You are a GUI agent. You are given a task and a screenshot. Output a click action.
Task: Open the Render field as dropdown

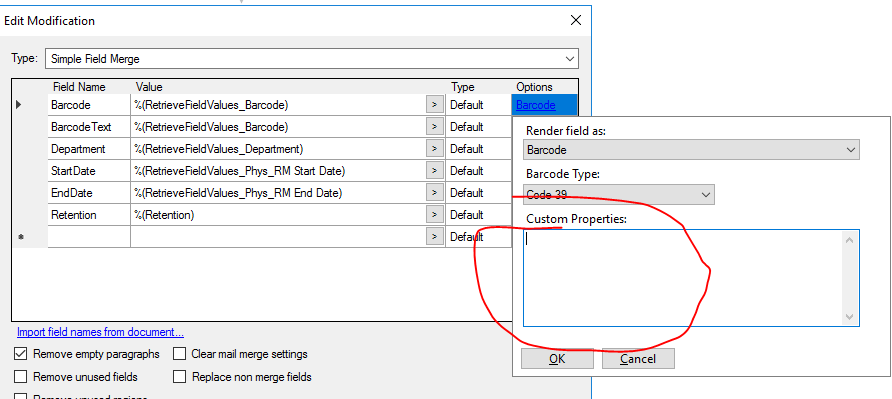tap(691, 150)
